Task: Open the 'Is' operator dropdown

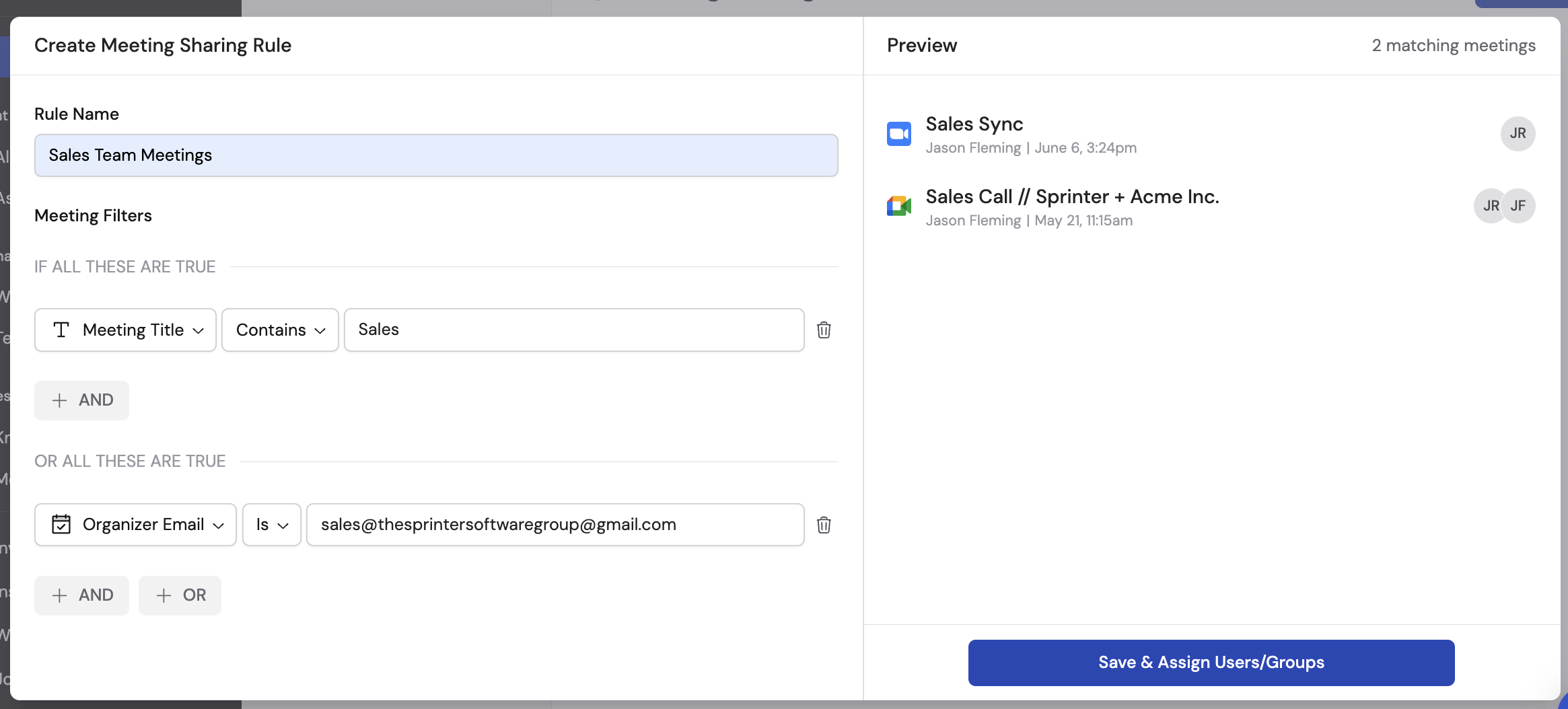Action: coord(271,525)
